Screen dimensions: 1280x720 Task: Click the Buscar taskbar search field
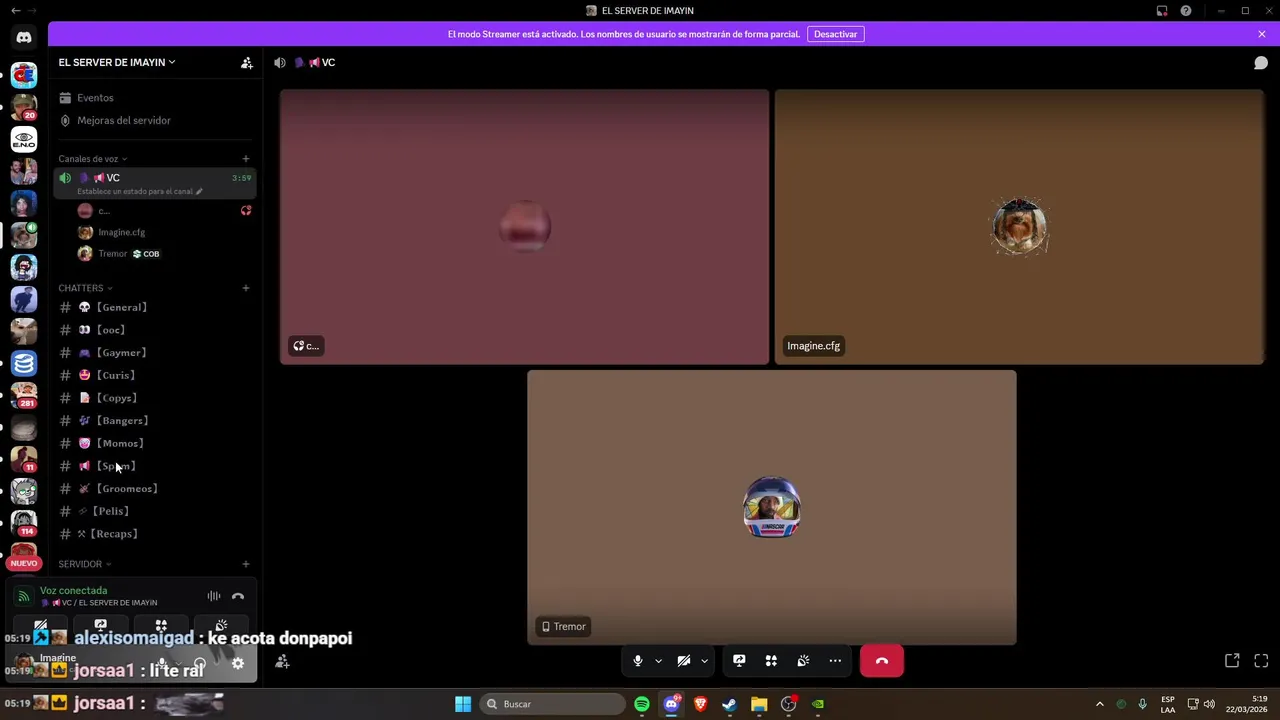pos(552,704)
